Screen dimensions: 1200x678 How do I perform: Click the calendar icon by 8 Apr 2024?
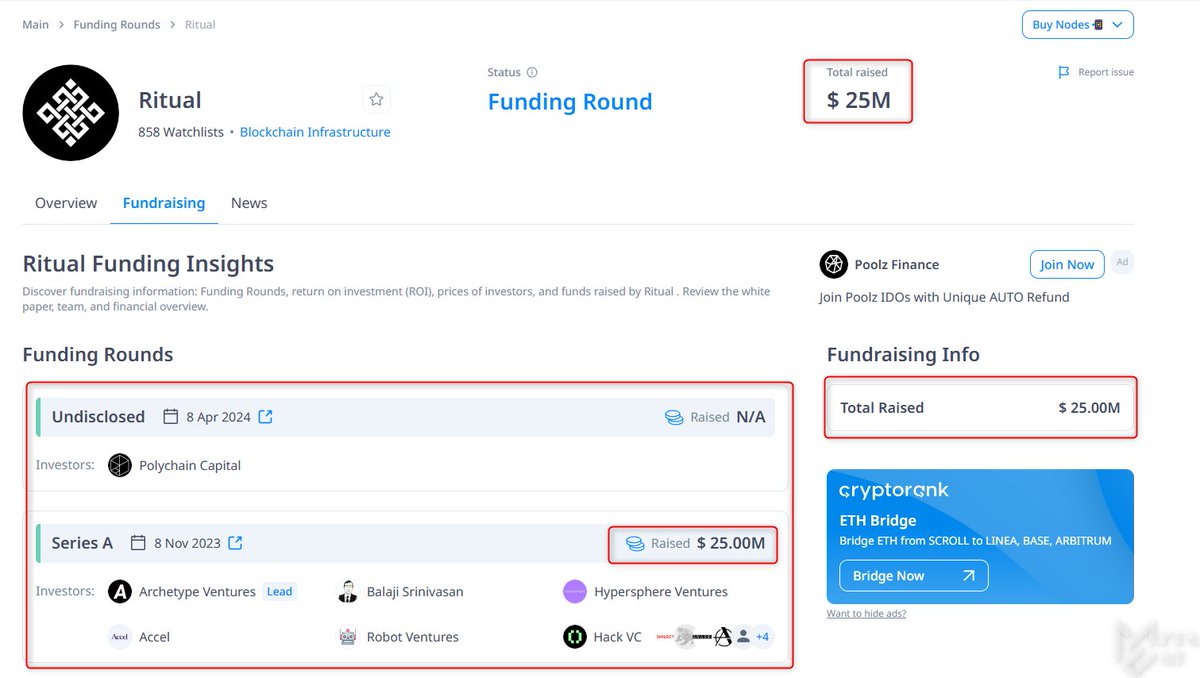pyautogui.click(x=170, y=417)
